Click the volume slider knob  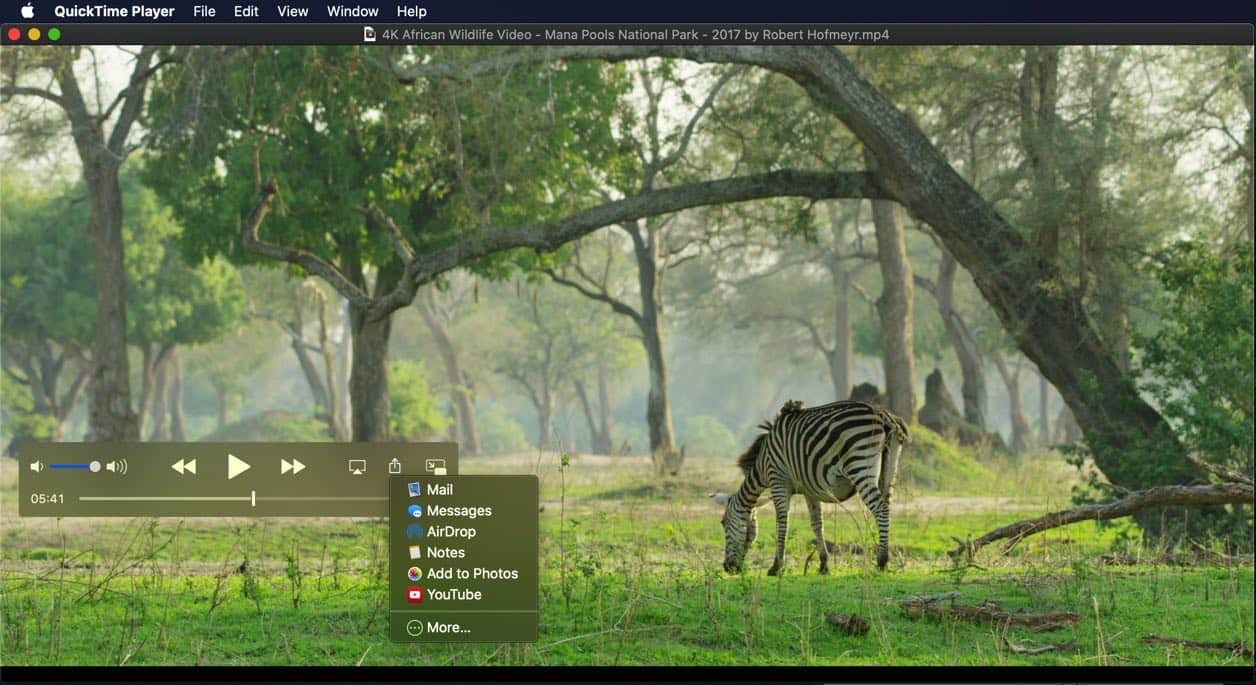[x=95, y=467]
